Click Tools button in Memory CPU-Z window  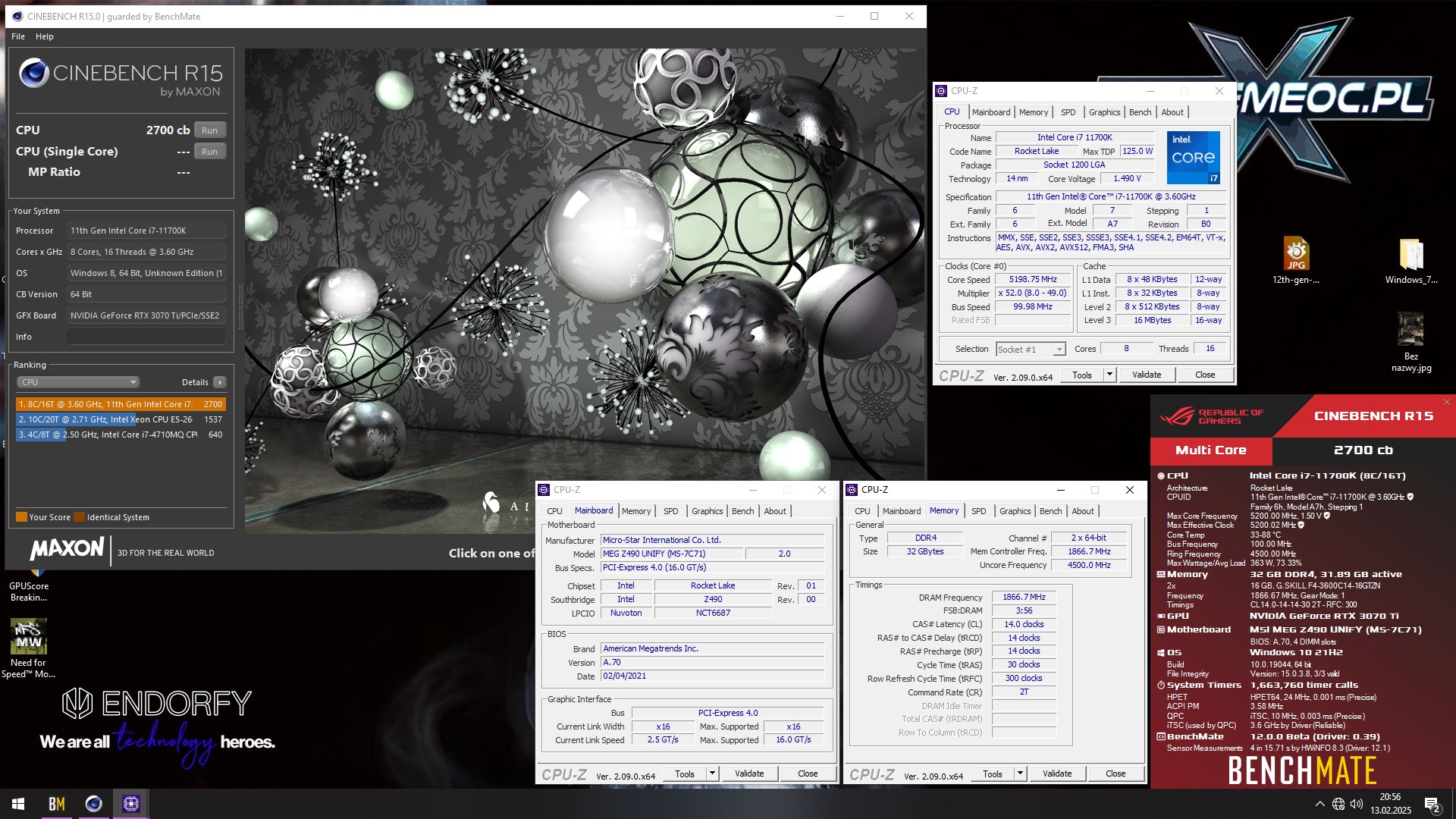[993, 773]
